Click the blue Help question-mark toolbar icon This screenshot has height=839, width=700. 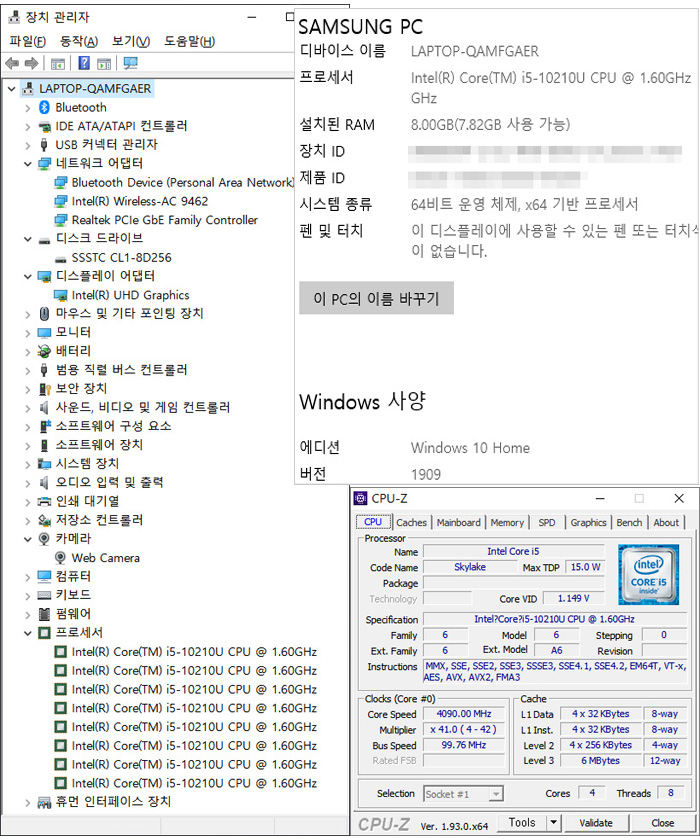(x=84, y=63)
